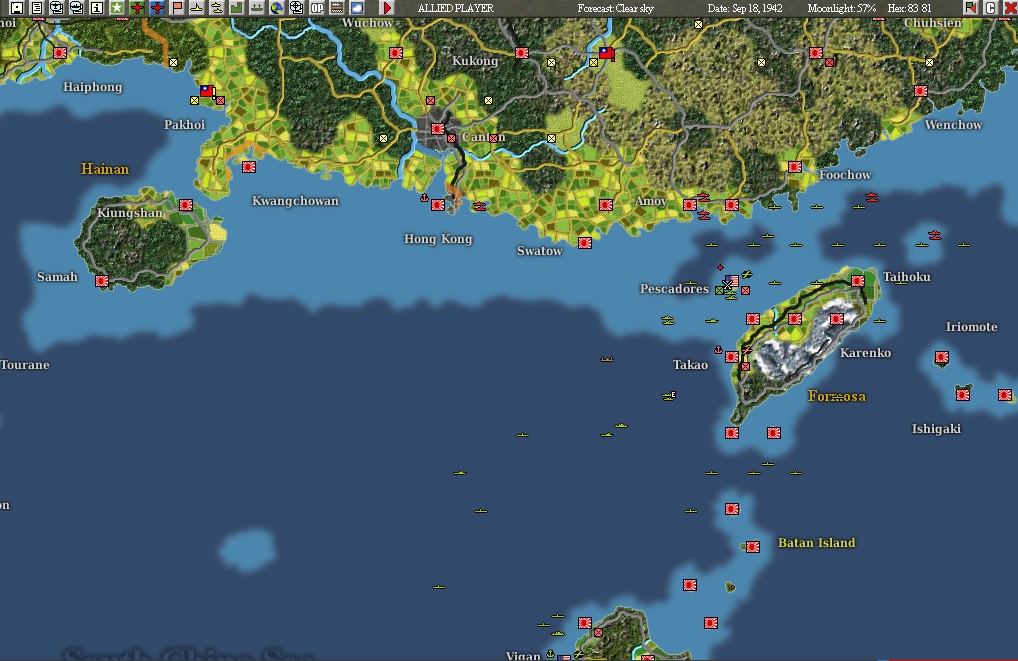Click the red anchor left of Hong Kong base
This screenshot has height=661, width=1018.
(425, 197)
